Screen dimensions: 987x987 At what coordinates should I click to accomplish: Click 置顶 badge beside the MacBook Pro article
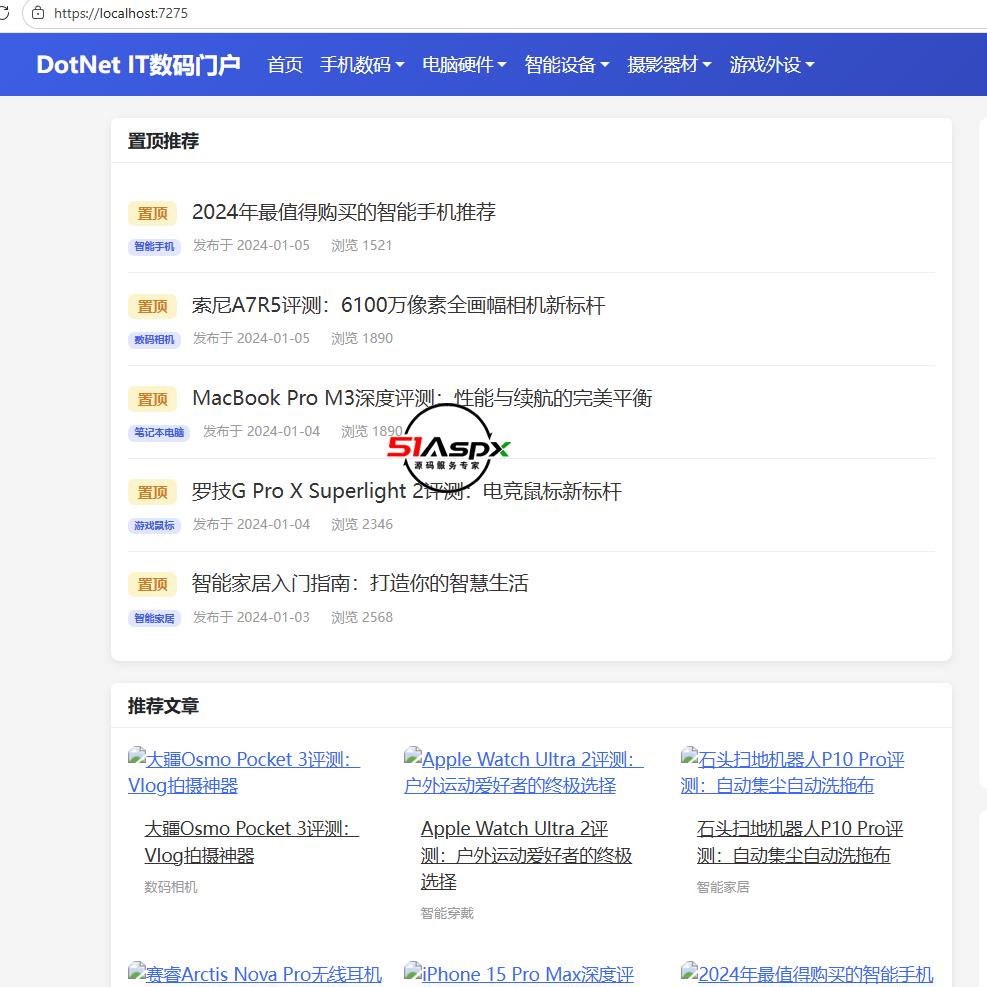tap(152, 399)
